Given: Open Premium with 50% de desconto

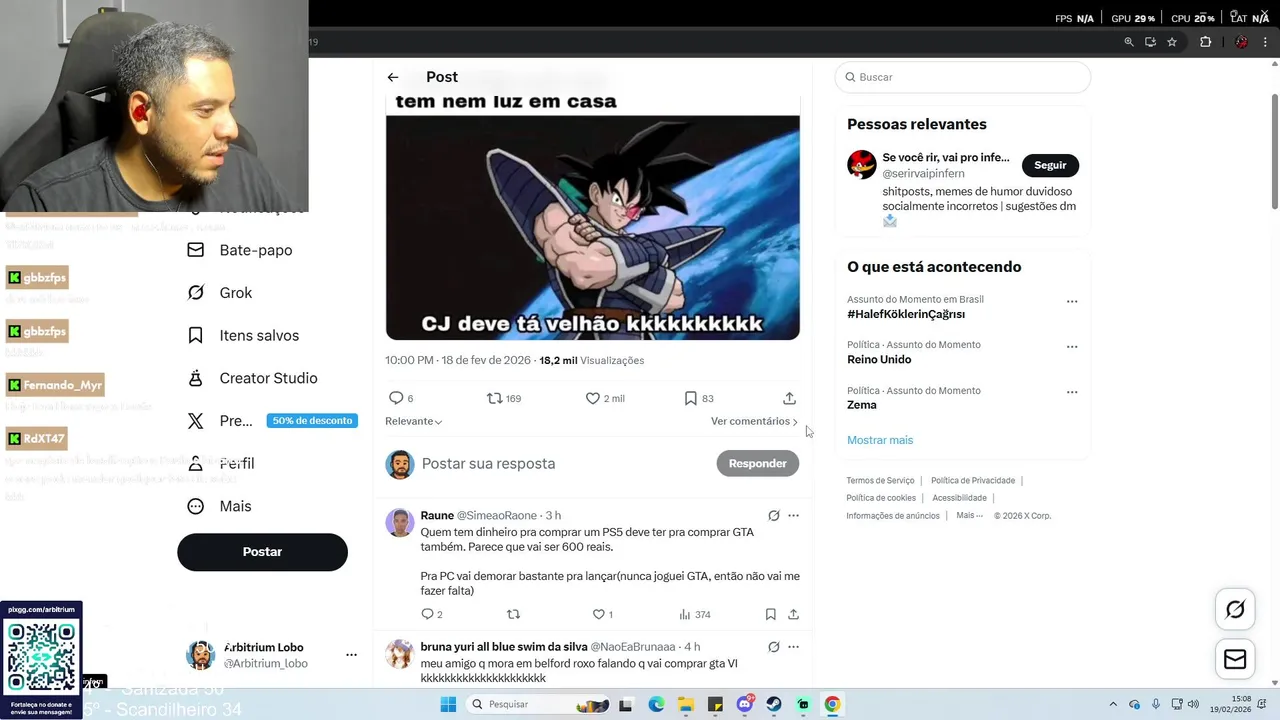Looking at the screenshot, I should click(270, 421).
